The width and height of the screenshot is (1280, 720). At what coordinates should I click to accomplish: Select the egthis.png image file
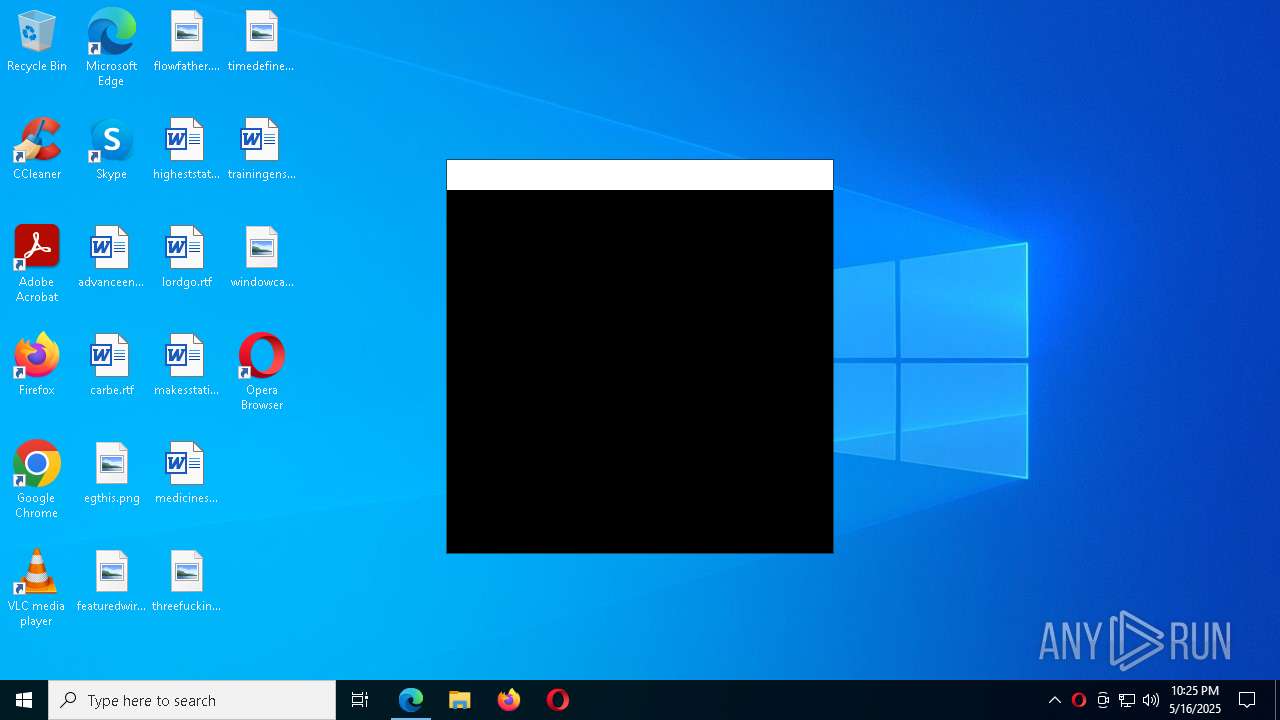111,474
